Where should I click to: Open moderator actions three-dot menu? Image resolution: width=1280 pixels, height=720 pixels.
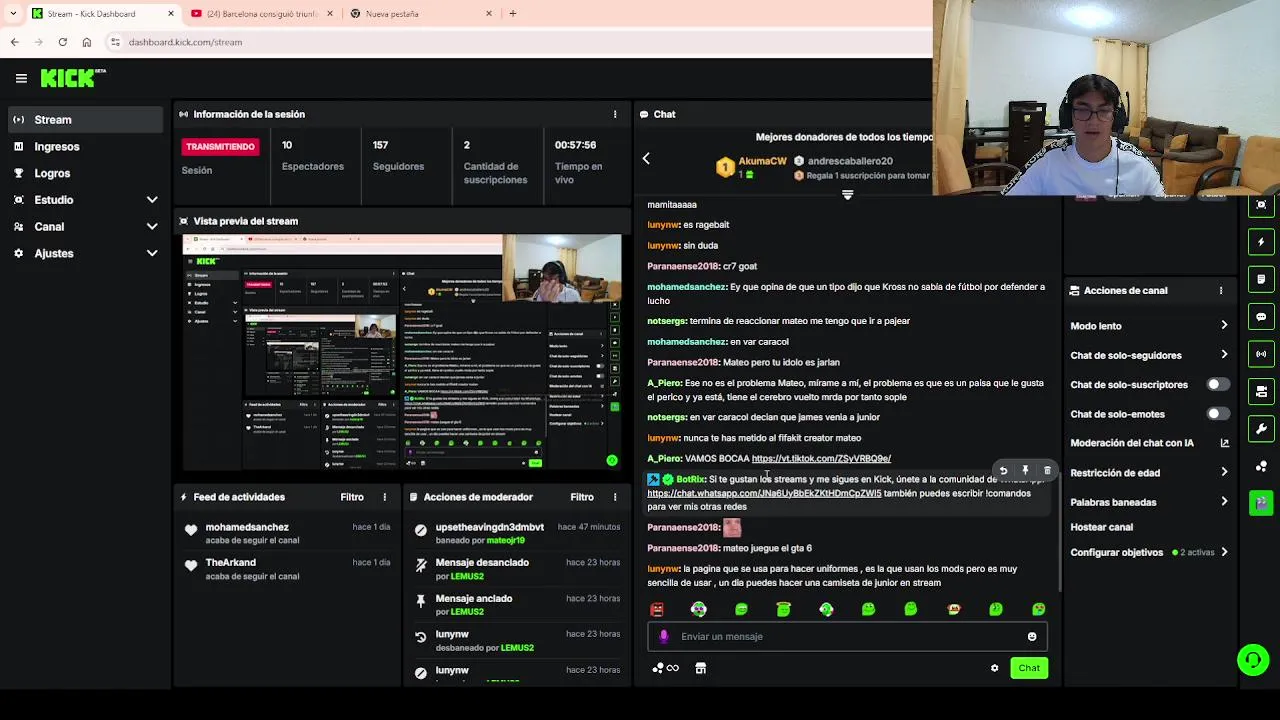[x=615, y=497]
